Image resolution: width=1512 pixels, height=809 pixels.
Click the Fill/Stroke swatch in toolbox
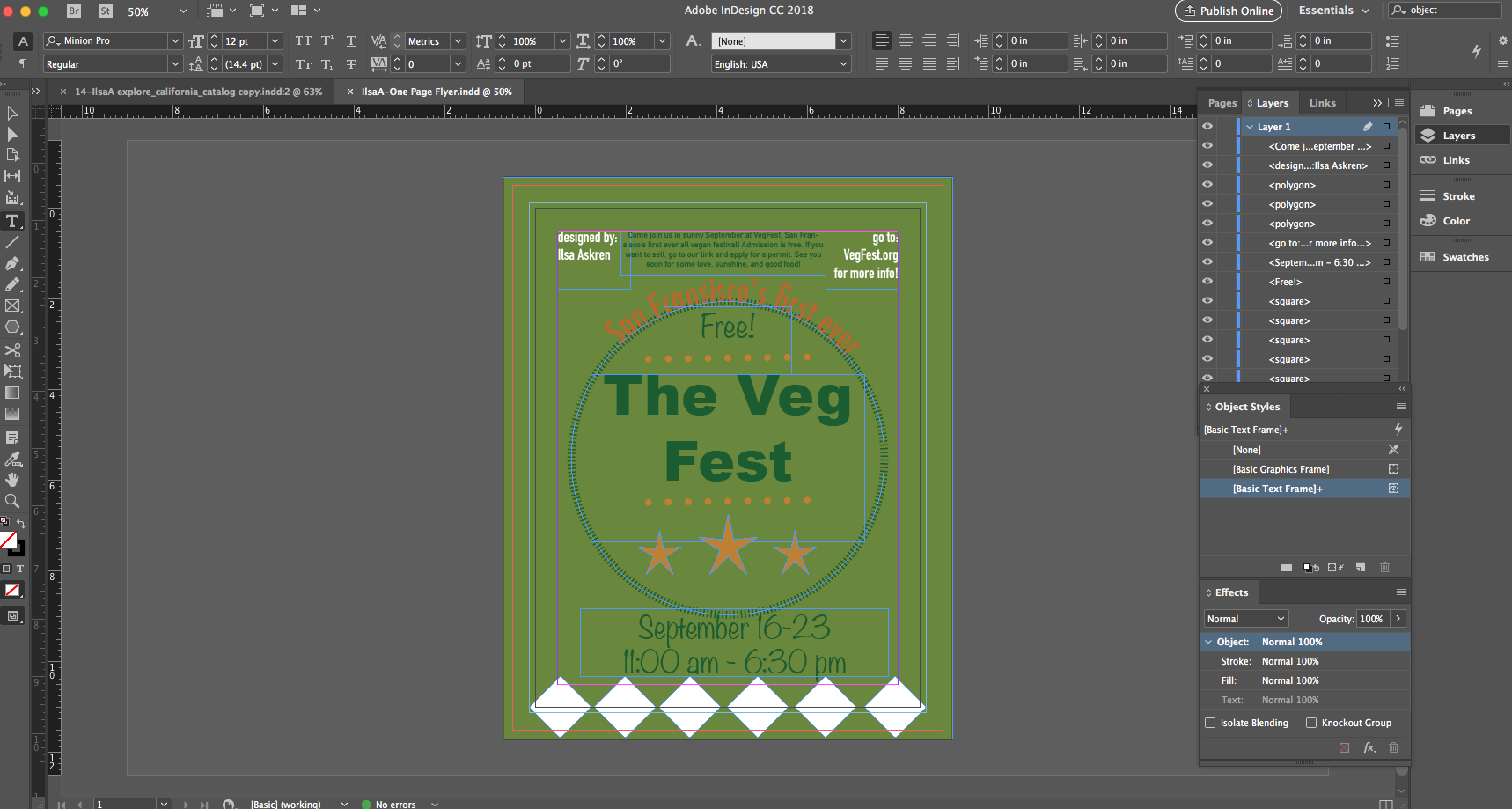pos(11,543)
